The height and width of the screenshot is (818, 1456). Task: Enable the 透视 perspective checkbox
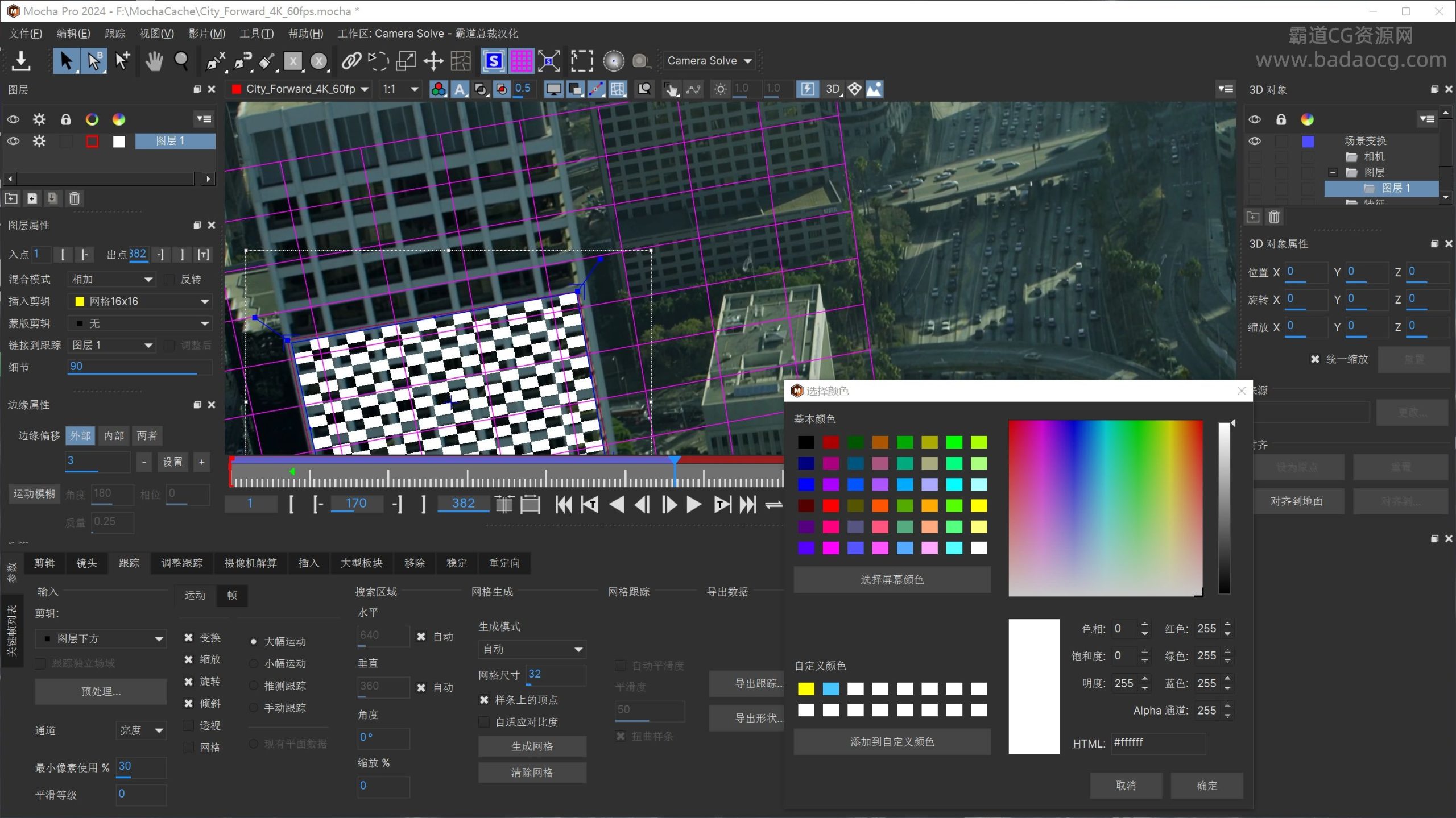(188, 725)
